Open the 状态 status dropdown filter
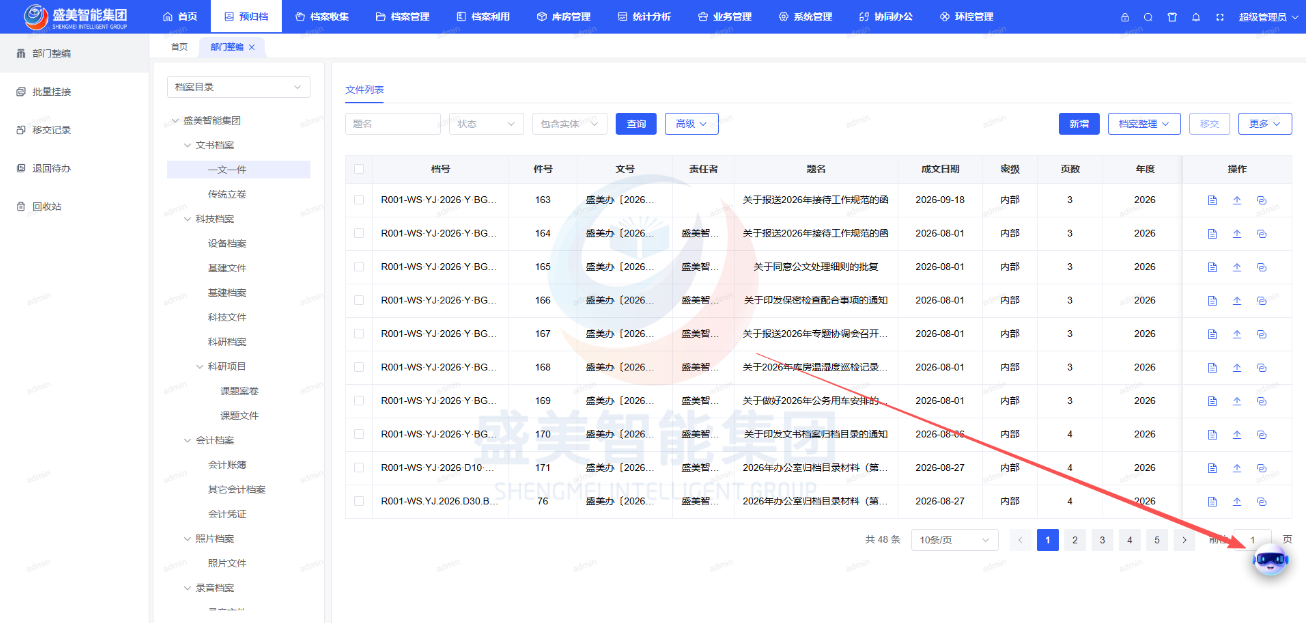The width and height of the screenshot is (1306, 623). click(x=486, y=124)
